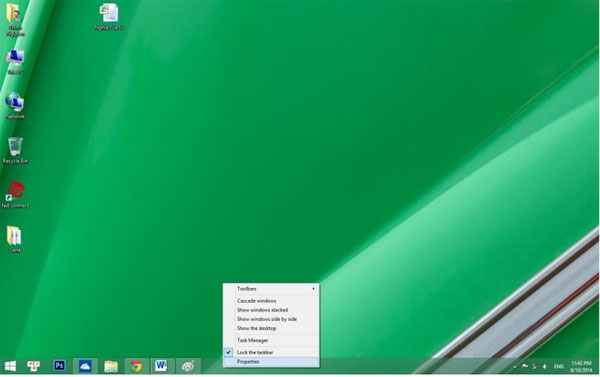The width and height of the screenshot is (600, 377).
Task: Open the Paint palette app in the taskbar
Action: pos(188,366)
